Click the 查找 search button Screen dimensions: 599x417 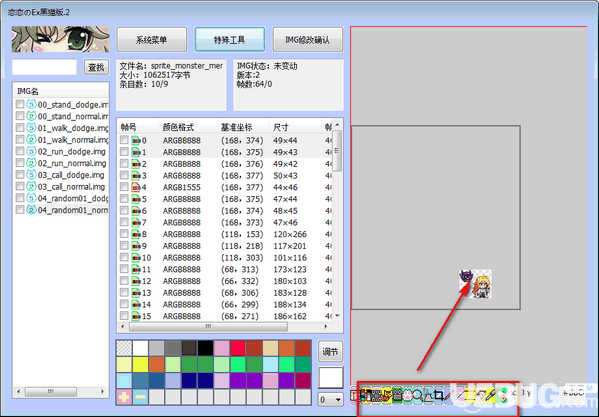coord(96,67)
